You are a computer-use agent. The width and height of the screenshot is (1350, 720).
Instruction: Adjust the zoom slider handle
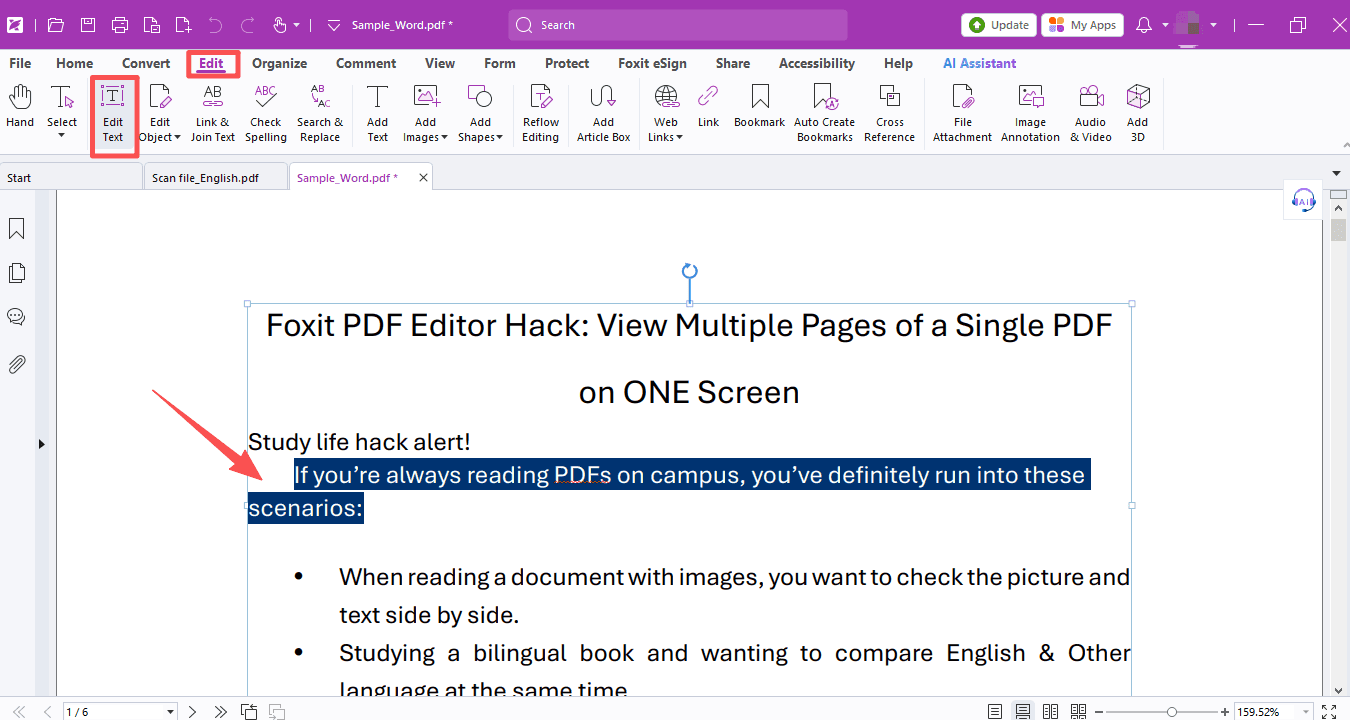(1171, 712)
